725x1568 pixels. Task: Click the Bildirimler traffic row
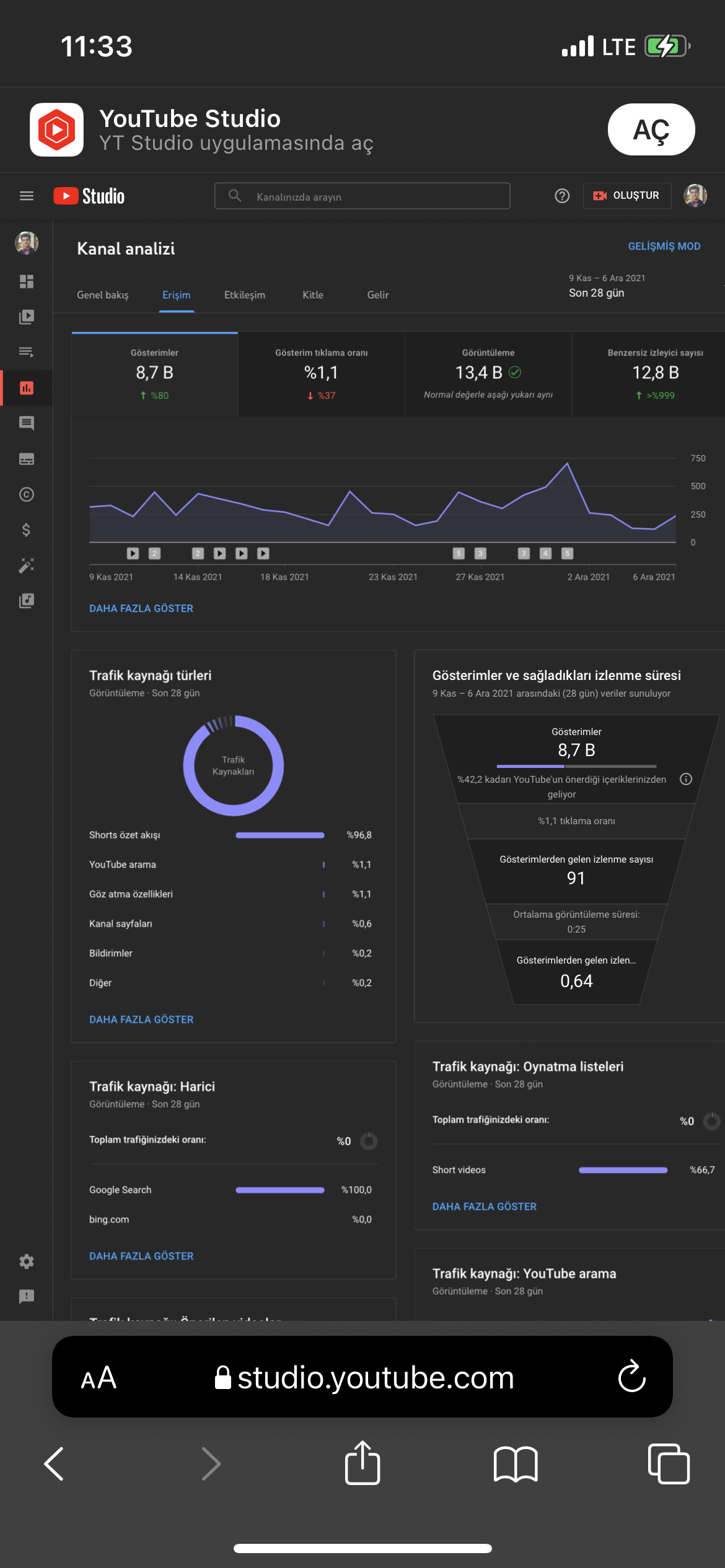(x=231, y=953)
